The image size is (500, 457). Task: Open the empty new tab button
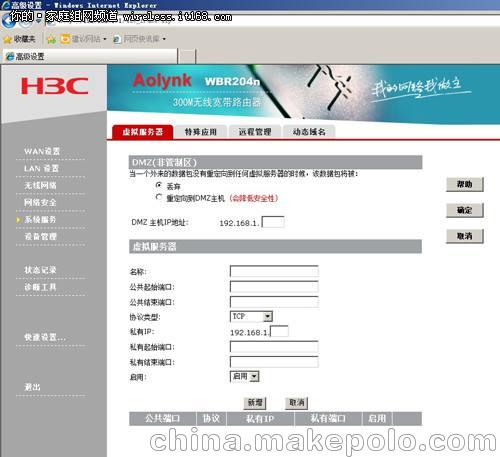pyautogui.click(x=187, y=56)
